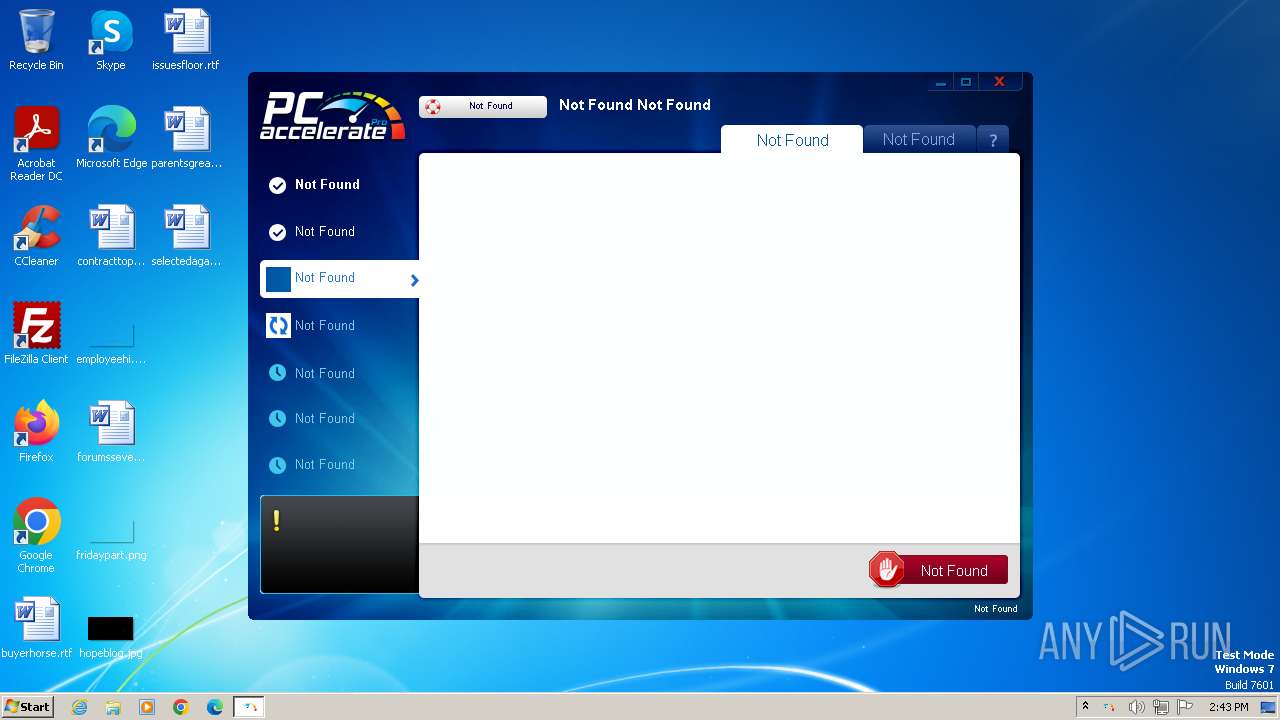Image resolution: width=1280 pixels, height=720 pixels.
Task: Switch to the inactive dark 'Not Found' tab
Action: tap(919, 140)
